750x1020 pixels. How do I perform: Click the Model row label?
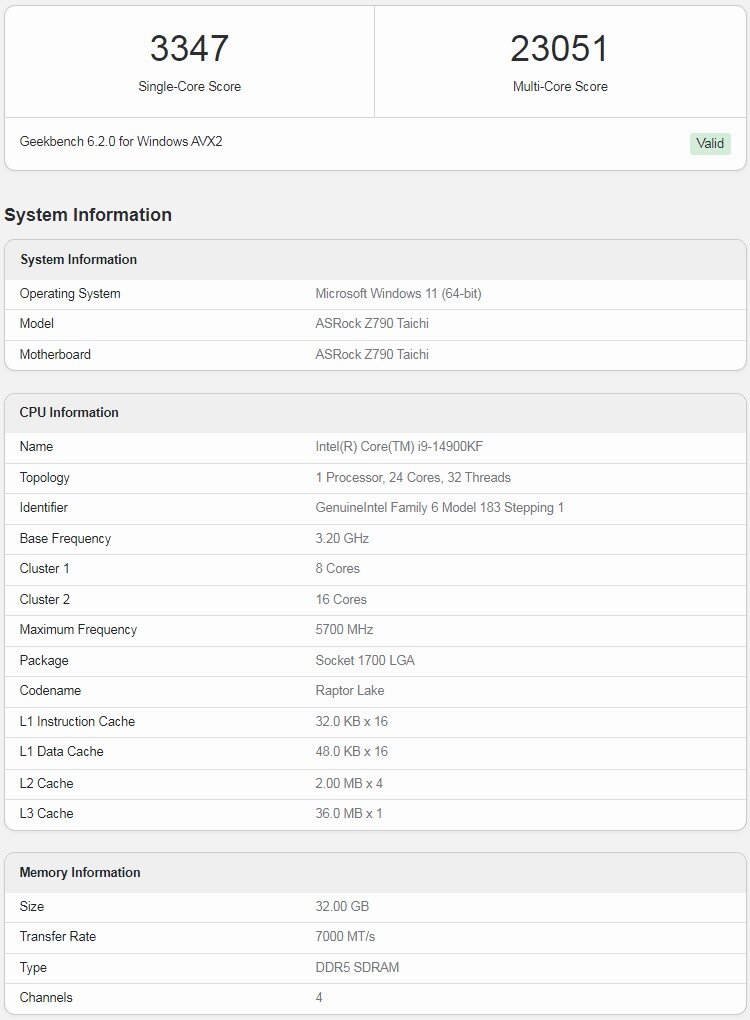[x=36, y=323]
